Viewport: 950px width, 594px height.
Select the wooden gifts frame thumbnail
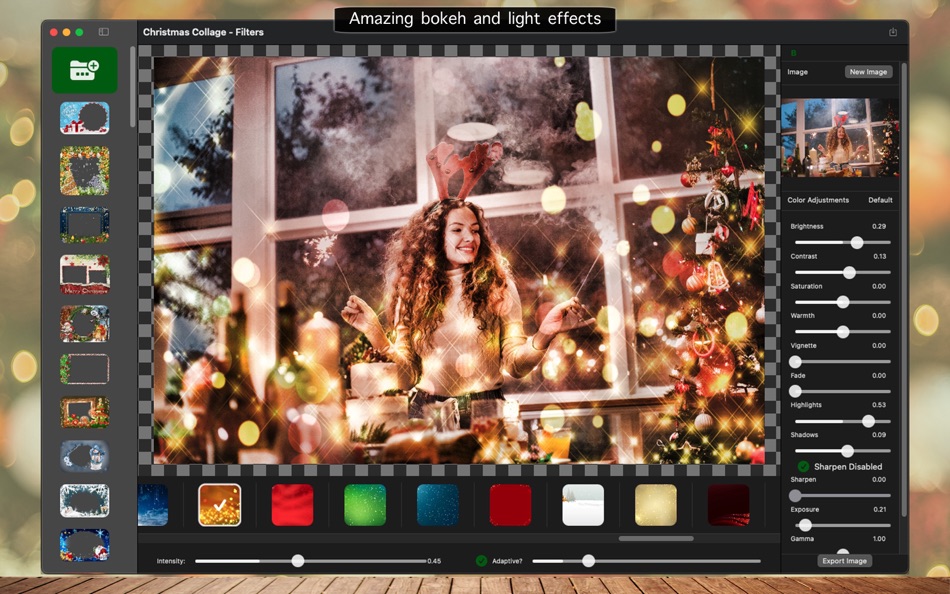coord(85,412)
